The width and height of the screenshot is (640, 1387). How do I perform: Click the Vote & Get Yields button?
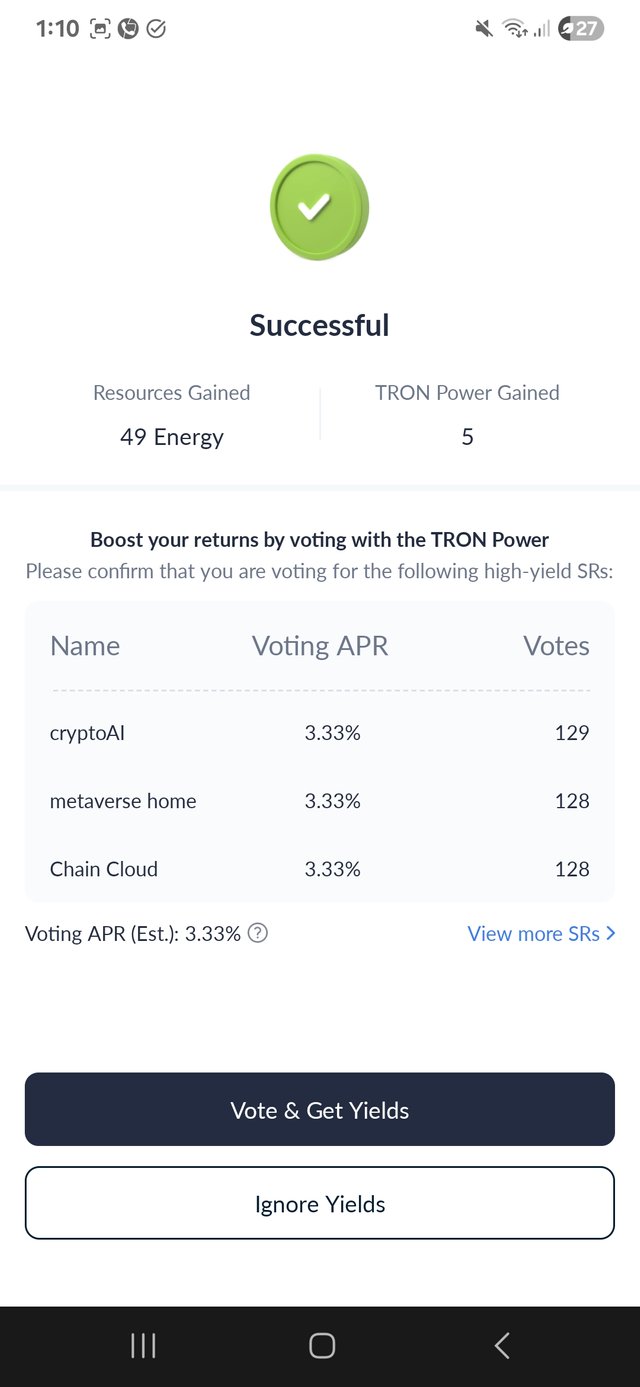click(x=320, y=1109)
